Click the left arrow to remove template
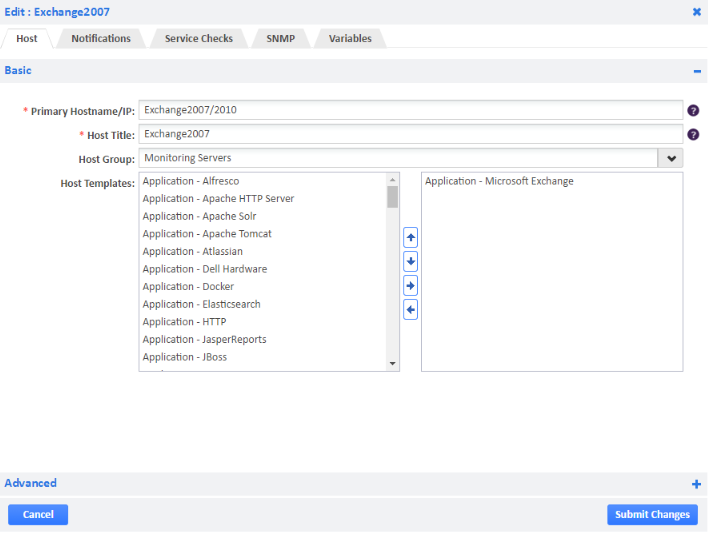Image resolution: width=708 pixels, height=533 pixels. (410, 310)
